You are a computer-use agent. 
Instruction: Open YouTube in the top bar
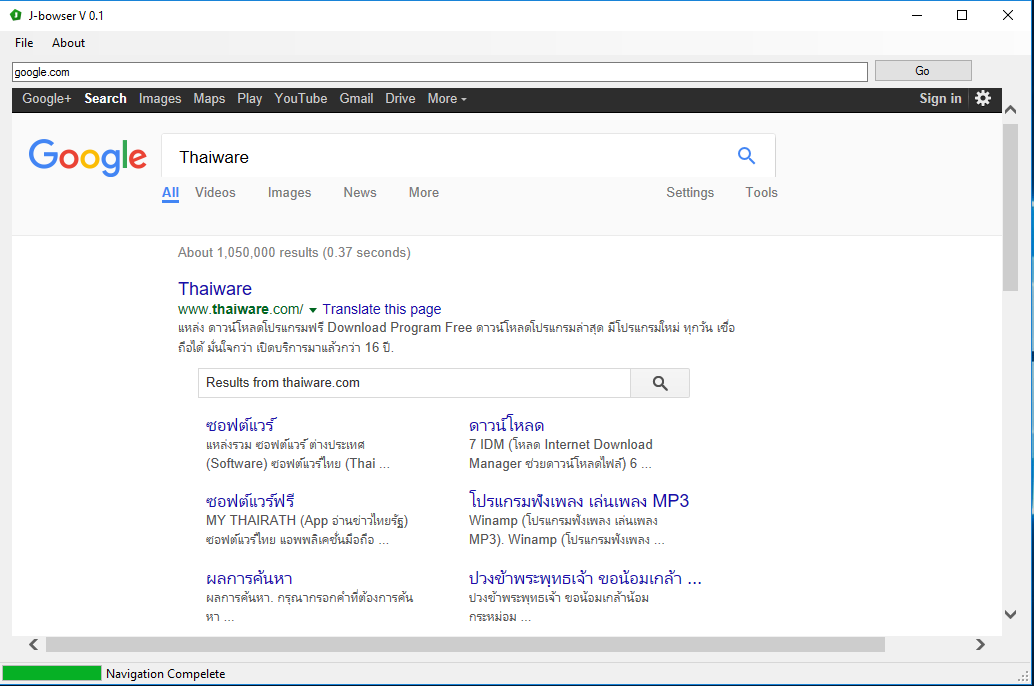(301, 98)
